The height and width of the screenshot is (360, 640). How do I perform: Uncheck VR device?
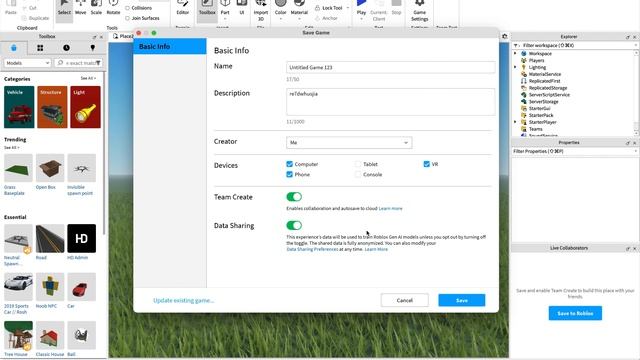[427, 164]
